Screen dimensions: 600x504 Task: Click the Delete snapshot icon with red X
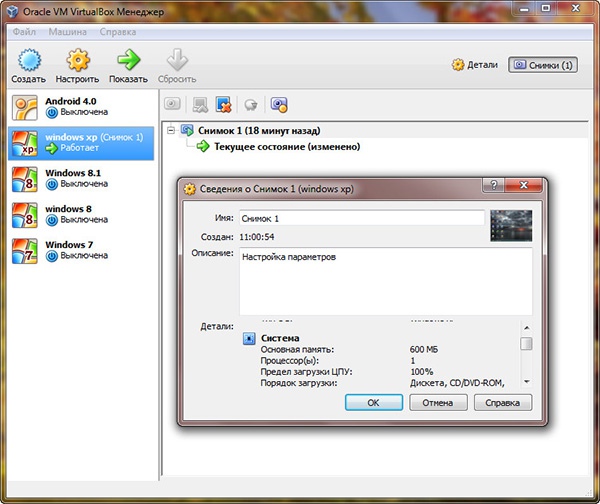[x=224, y=103]
